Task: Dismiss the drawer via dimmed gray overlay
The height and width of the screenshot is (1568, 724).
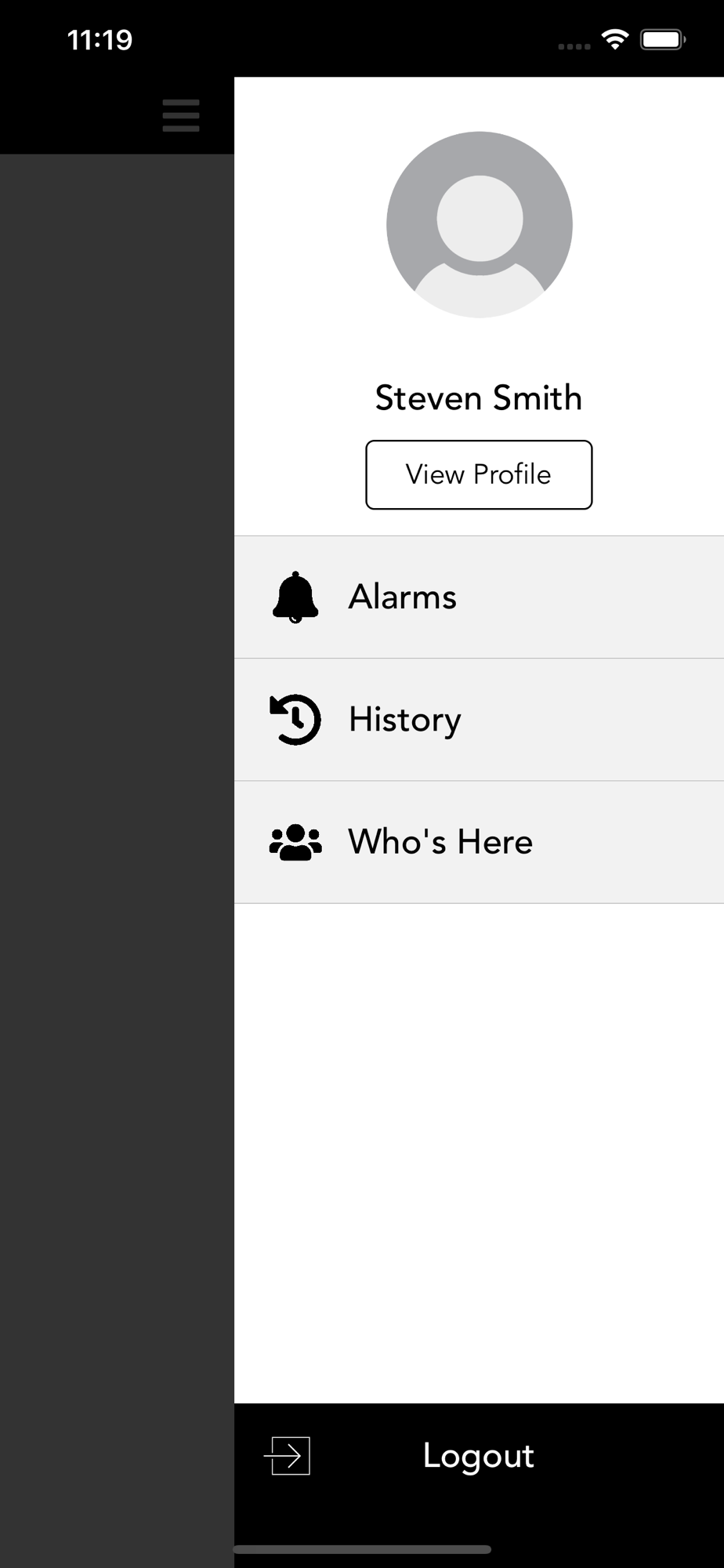Action: 117,784
